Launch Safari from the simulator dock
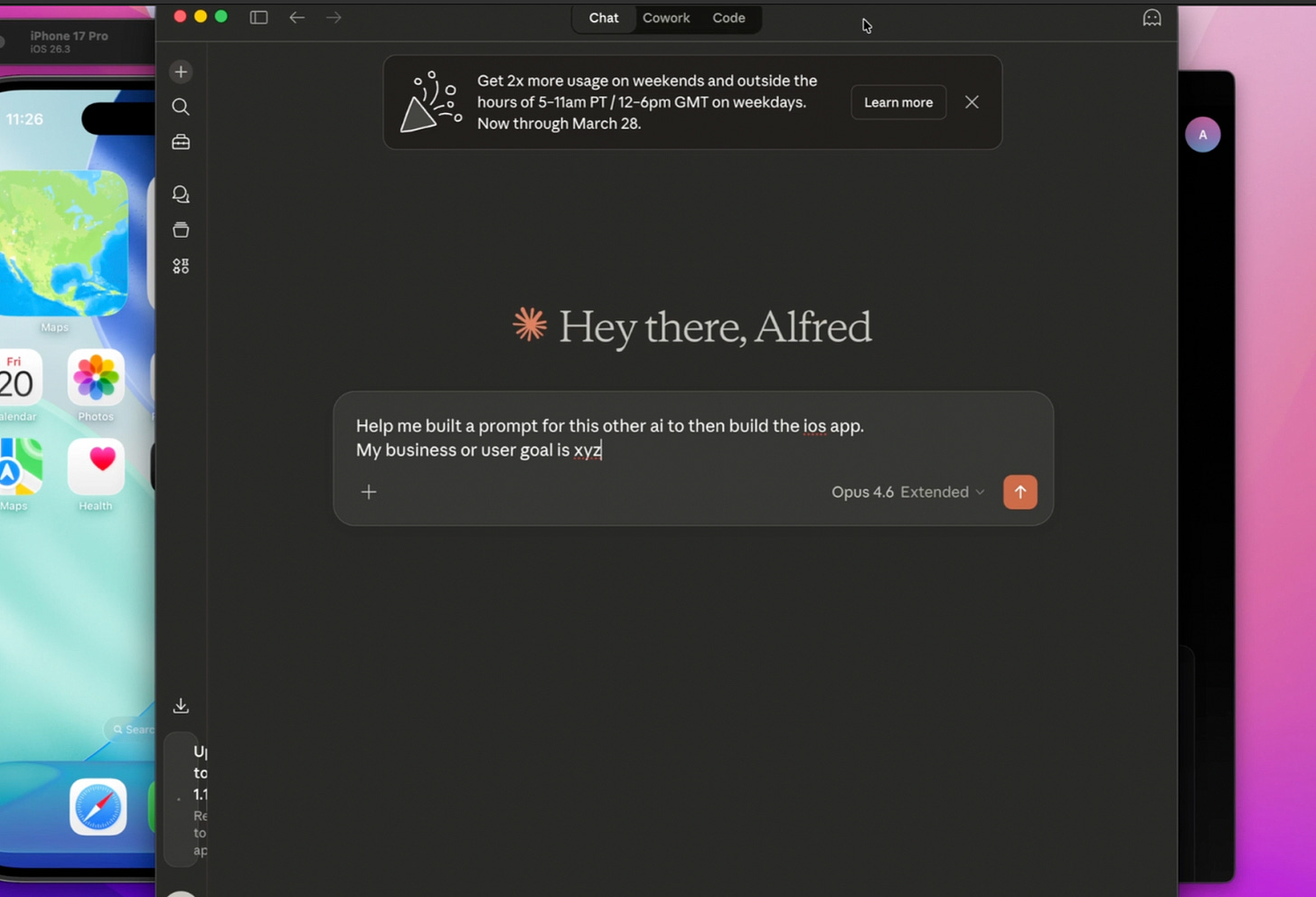1316x897 pixels. pyautogui.click(x=98, y=807)
